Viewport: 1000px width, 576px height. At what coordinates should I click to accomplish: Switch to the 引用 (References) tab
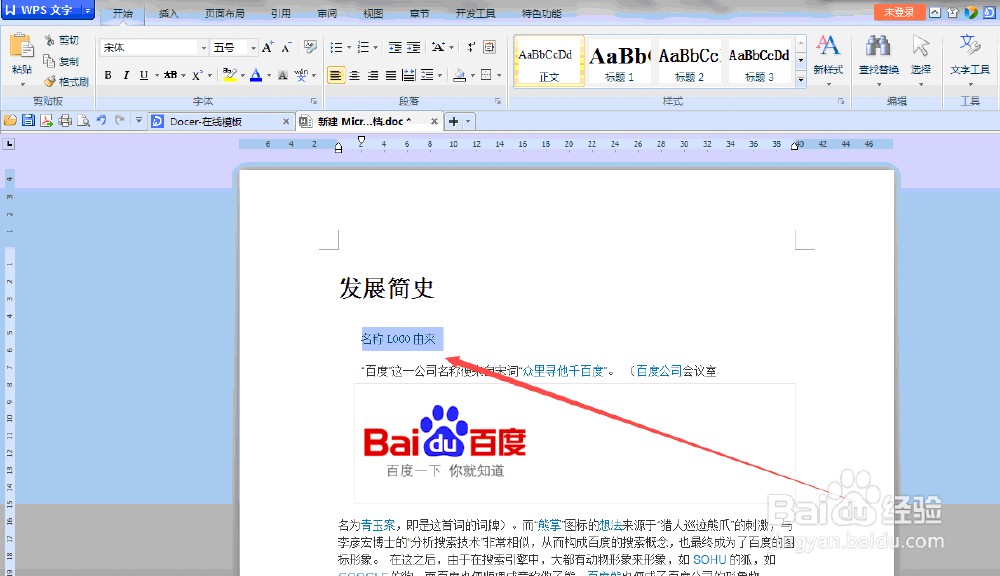[x=281, y=13]
